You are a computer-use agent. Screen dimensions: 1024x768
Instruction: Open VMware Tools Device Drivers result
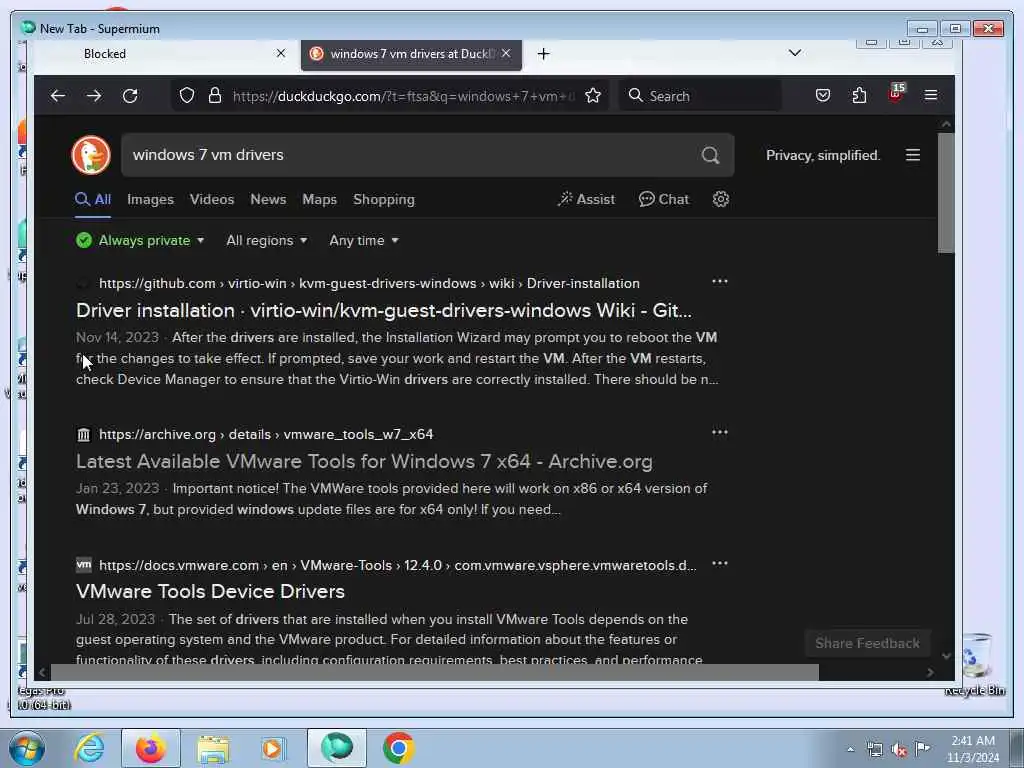(210, 592)
